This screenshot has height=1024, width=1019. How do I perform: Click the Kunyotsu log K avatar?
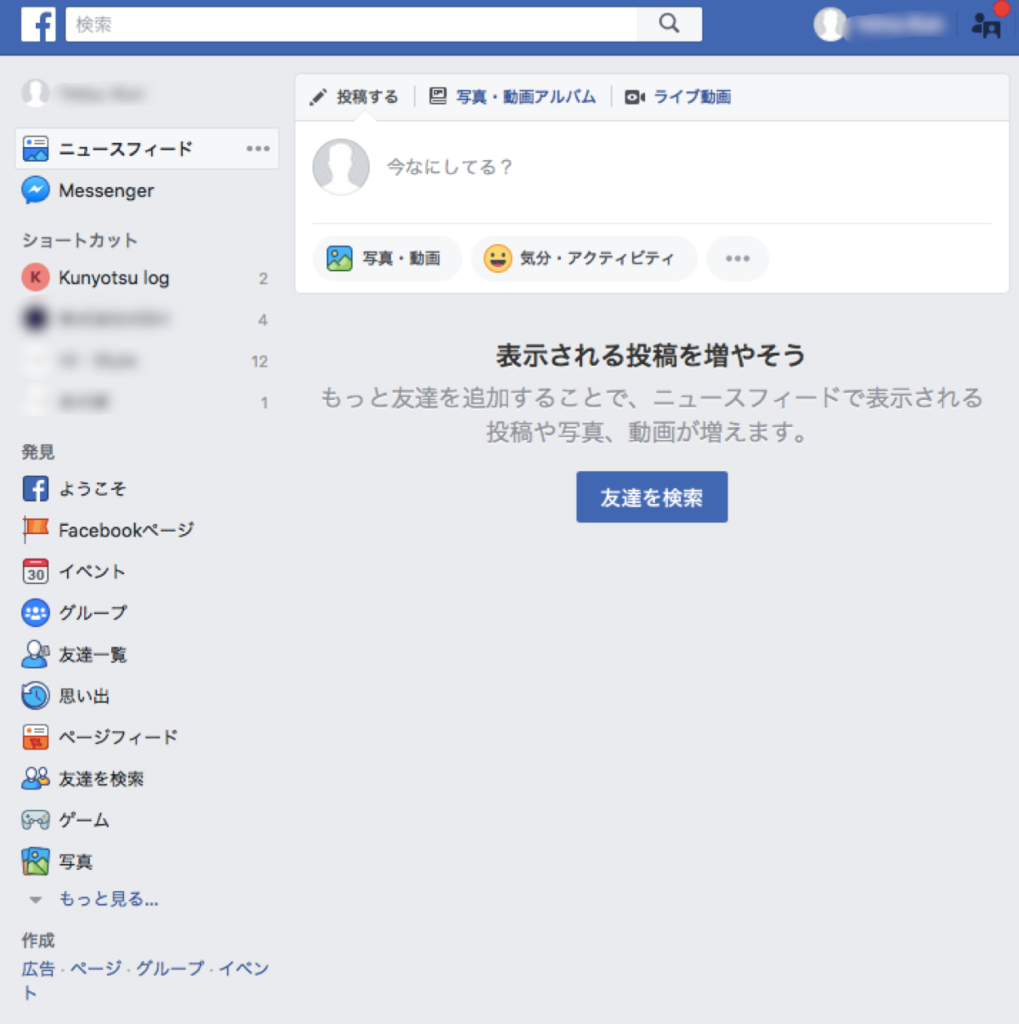coord(35,278)
